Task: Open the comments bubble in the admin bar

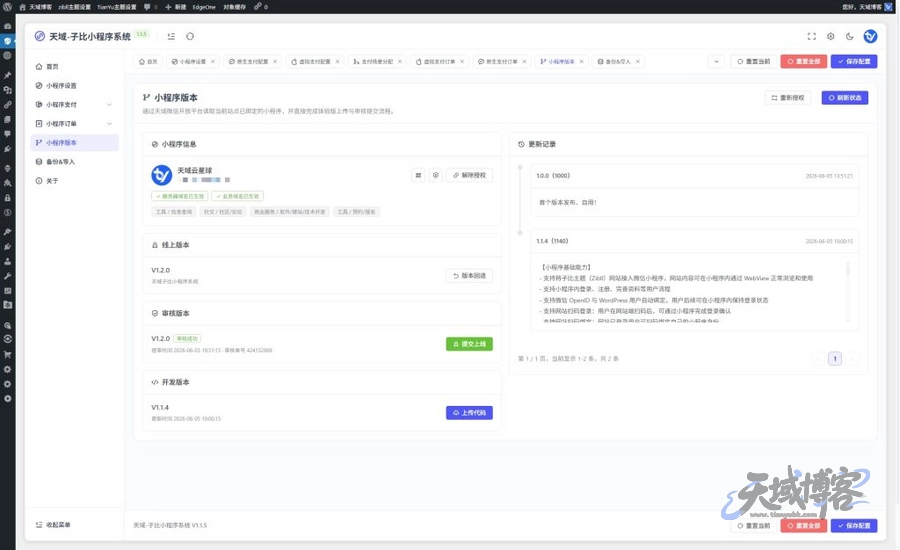Action: tap(150, 7)
